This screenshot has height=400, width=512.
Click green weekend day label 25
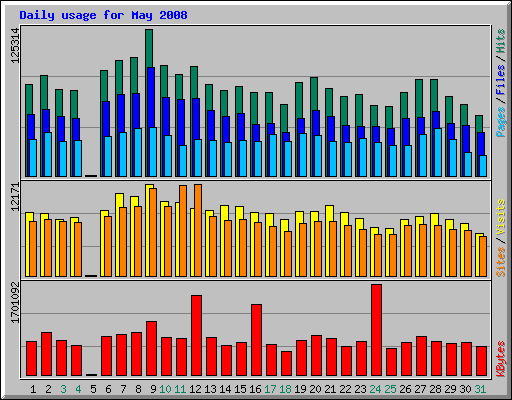(x=390, y=389)
